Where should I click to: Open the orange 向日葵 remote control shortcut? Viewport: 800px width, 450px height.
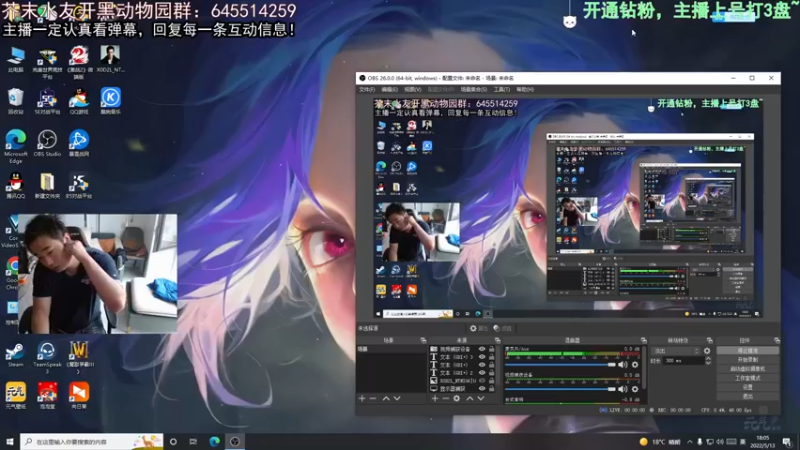[79, 396]
